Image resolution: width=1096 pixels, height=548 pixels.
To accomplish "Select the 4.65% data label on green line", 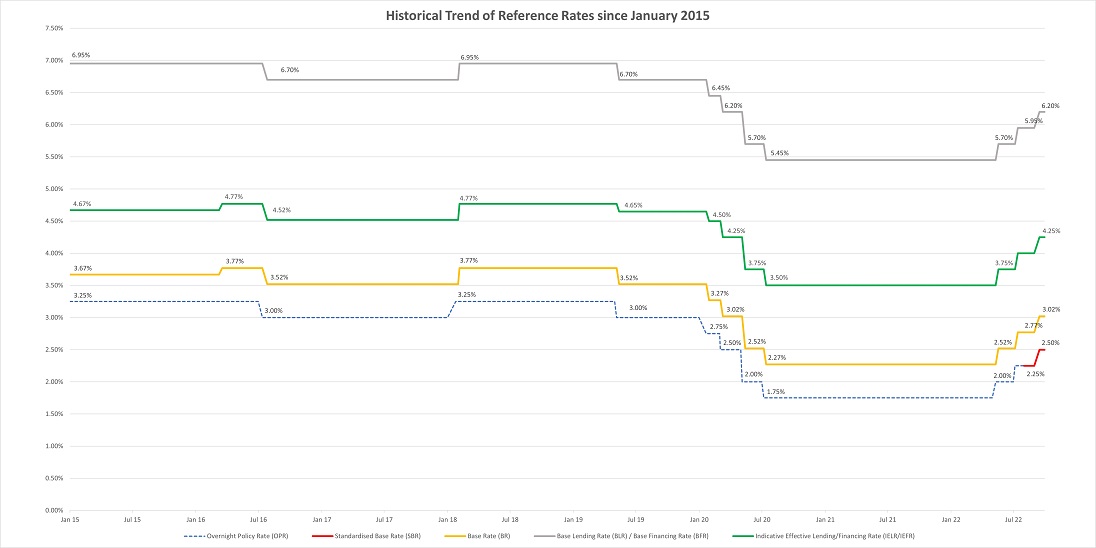I will (x=633, y=205).
